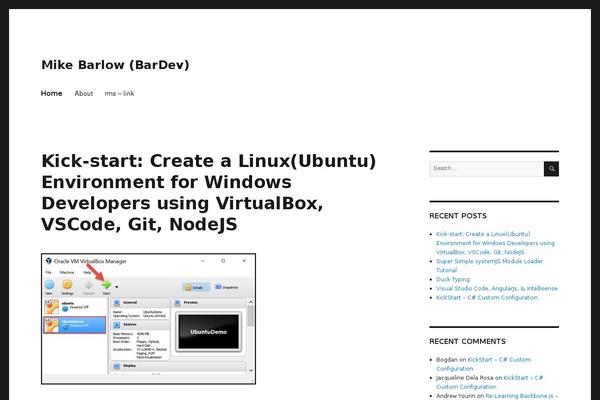Go to the Home menu item

52,93
